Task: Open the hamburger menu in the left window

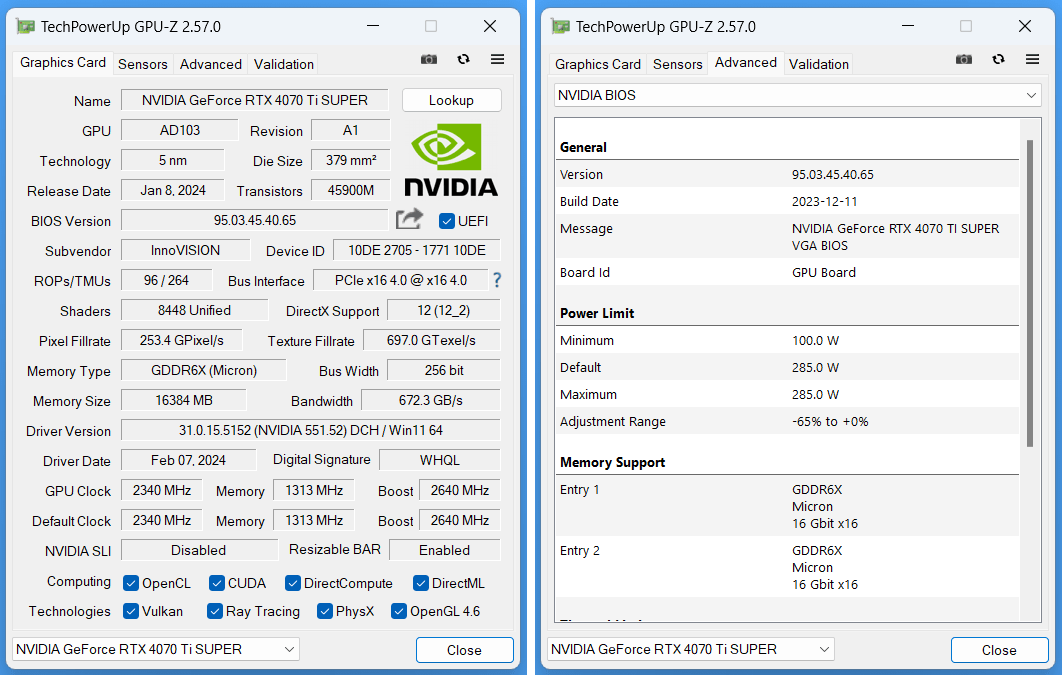Action: click(x=497, y=60)
